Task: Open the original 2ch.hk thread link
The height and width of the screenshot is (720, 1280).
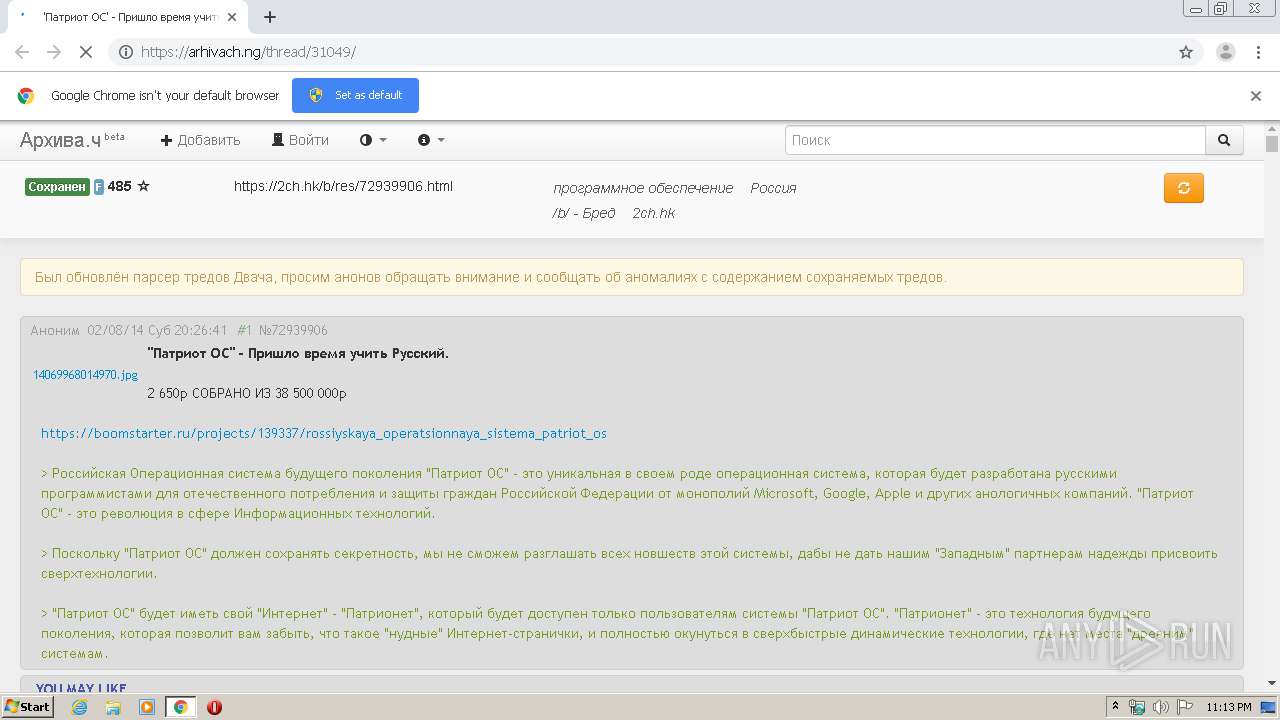Action: [x=343, y=186]
